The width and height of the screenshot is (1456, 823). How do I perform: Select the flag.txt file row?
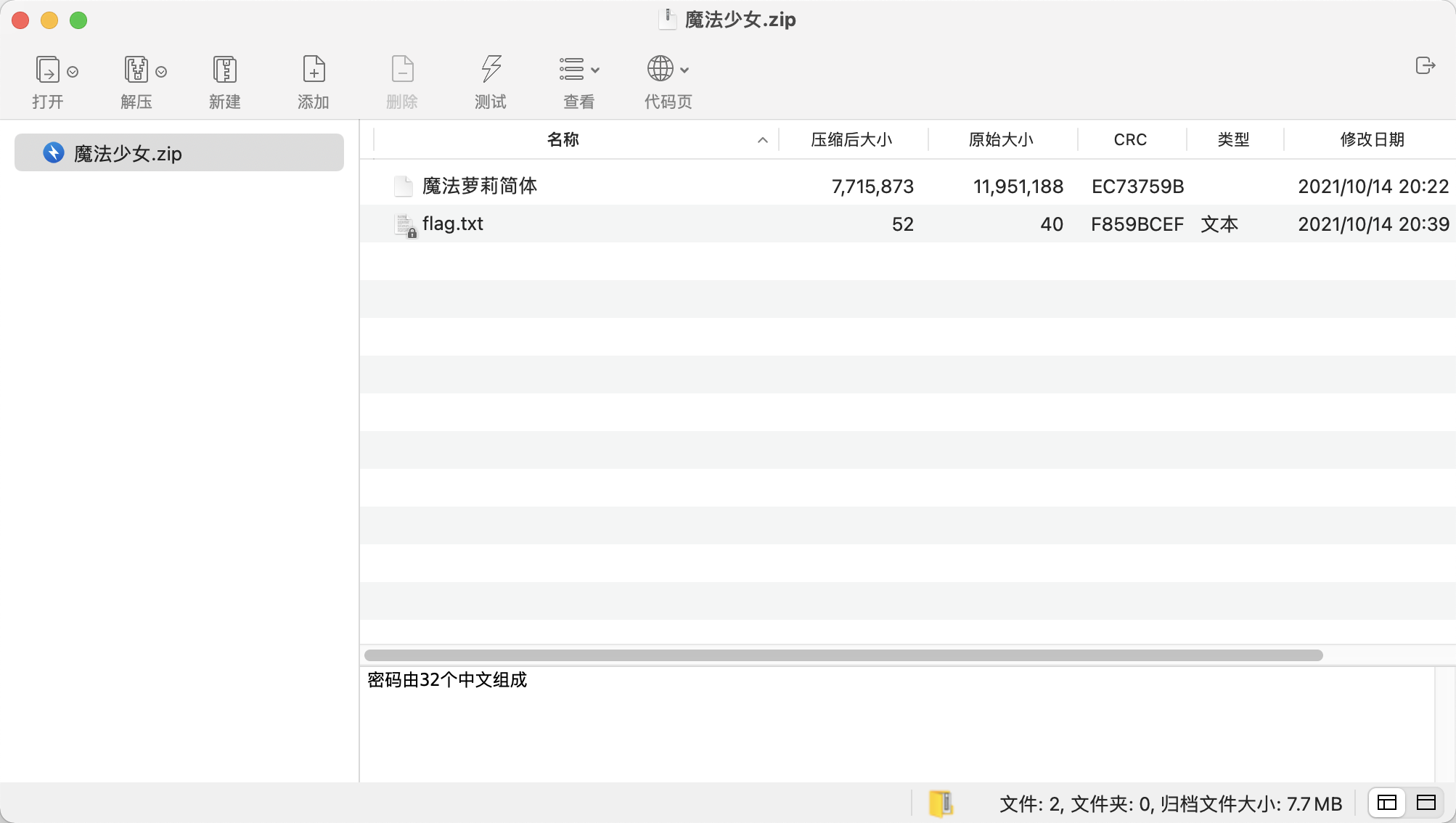coord(908,224)
